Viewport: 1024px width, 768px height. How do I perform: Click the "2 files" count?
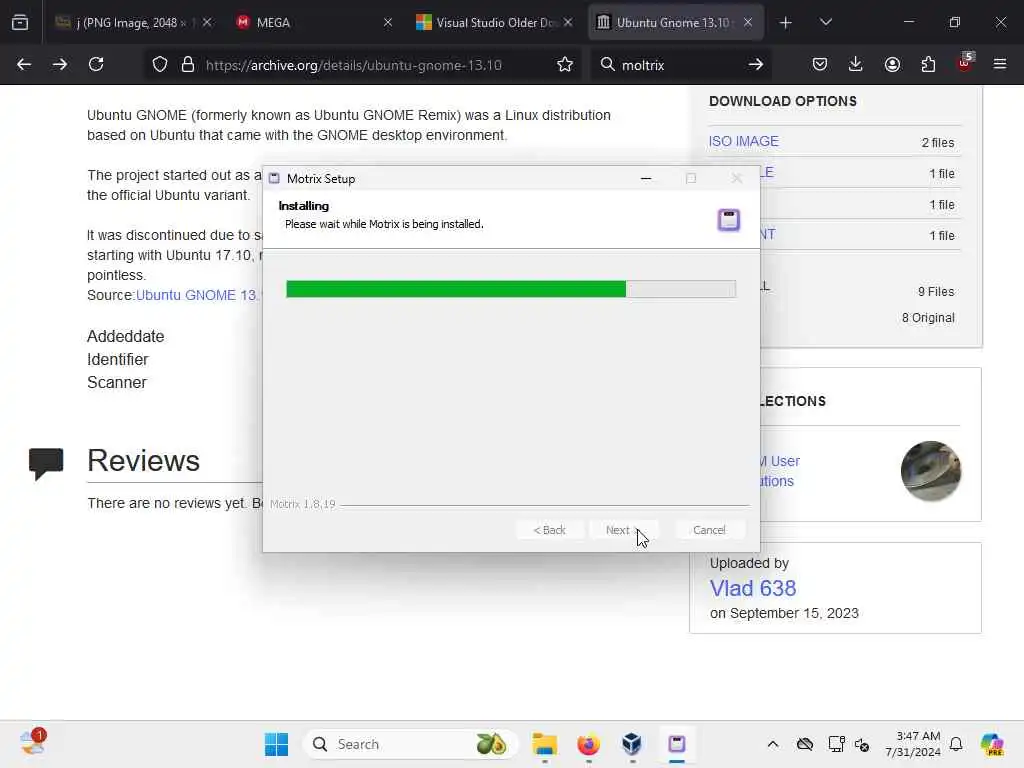(938, 142)
